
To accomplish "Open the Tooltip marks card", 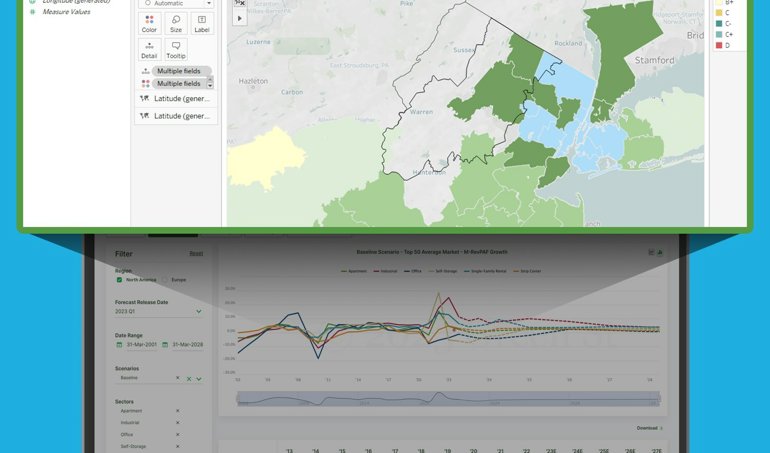I will [x=176, y=50].
